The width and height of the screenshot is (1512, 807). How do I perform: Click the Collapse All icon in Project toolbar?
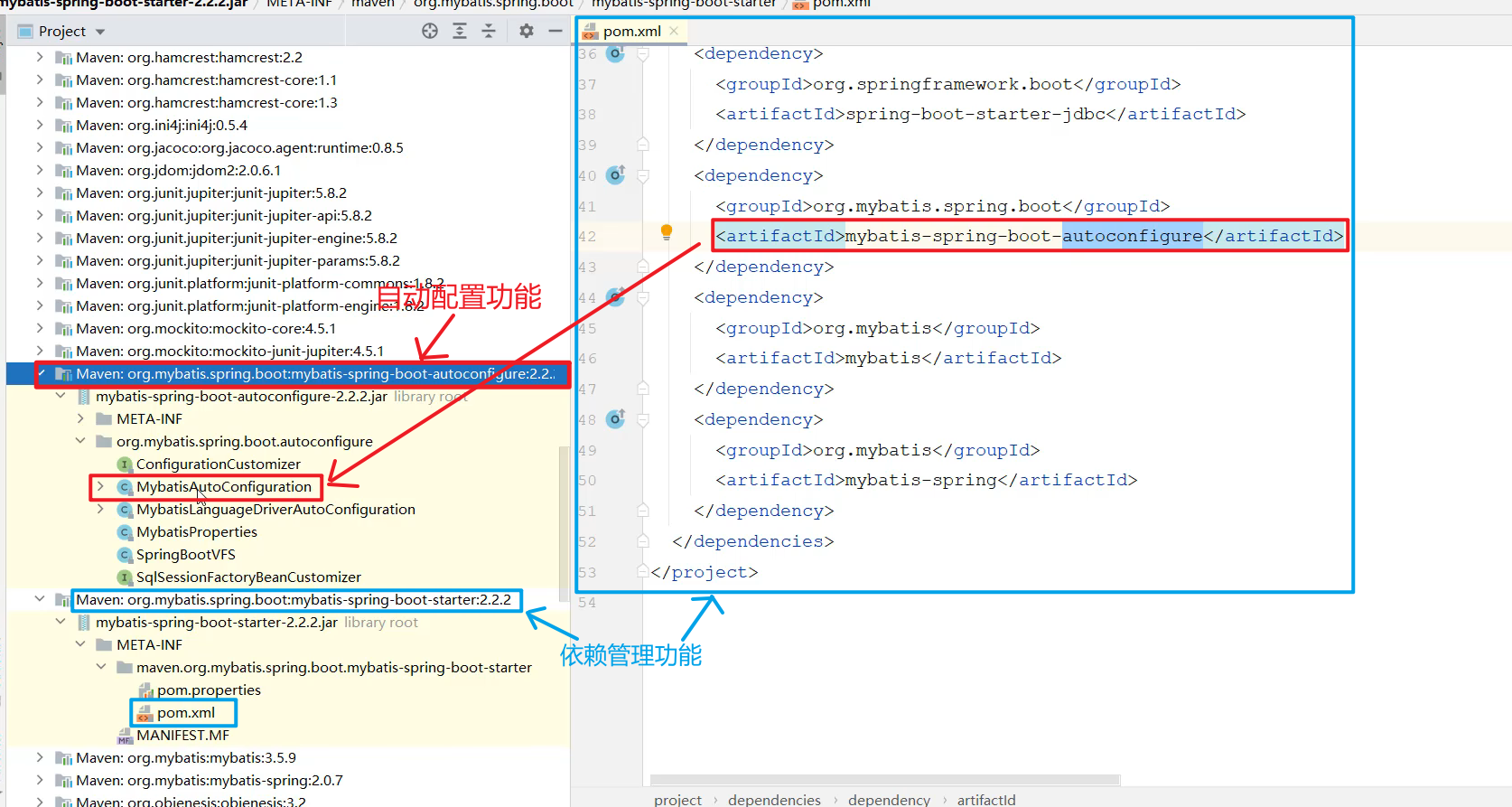[x=489, y=32]
